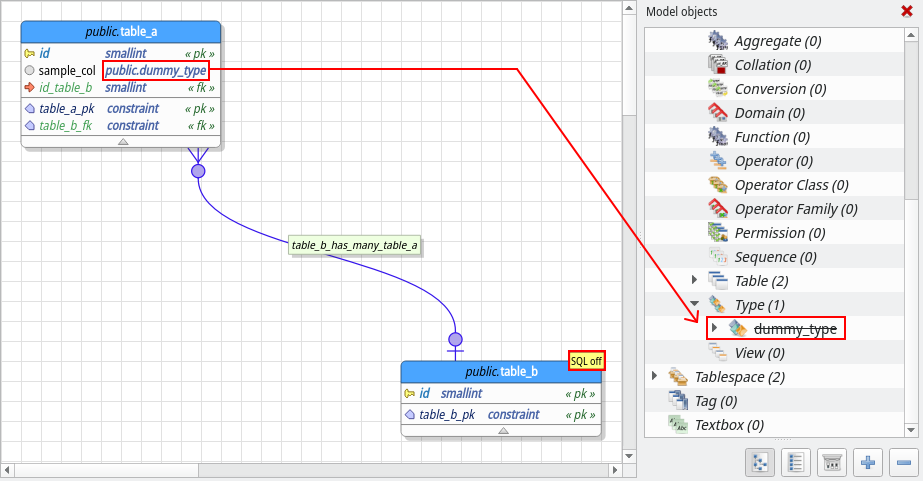Click the Domain icon in the tree
Viewport: 923px width, 481px height.
(718, 112)
